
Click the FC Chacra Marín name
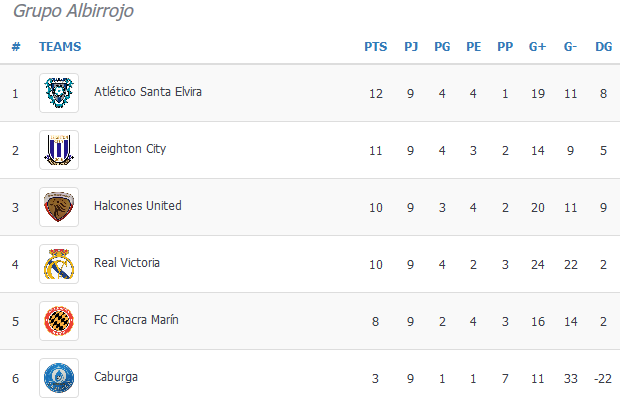tap(136, 320)
